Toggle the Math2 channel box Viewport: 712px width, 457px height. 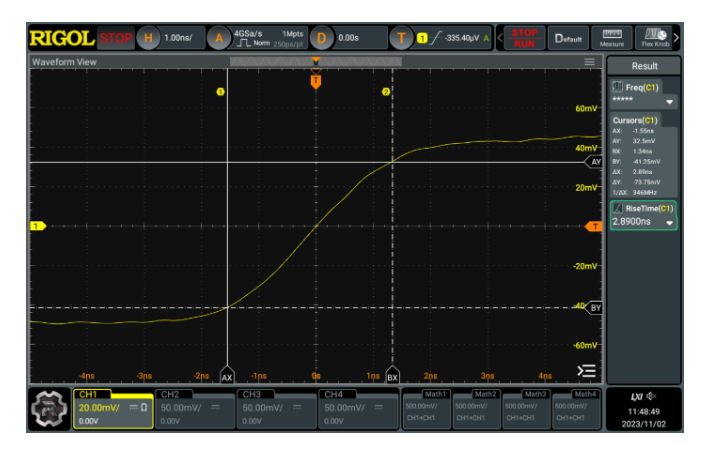pyautogui.click(x=476, y=408)
